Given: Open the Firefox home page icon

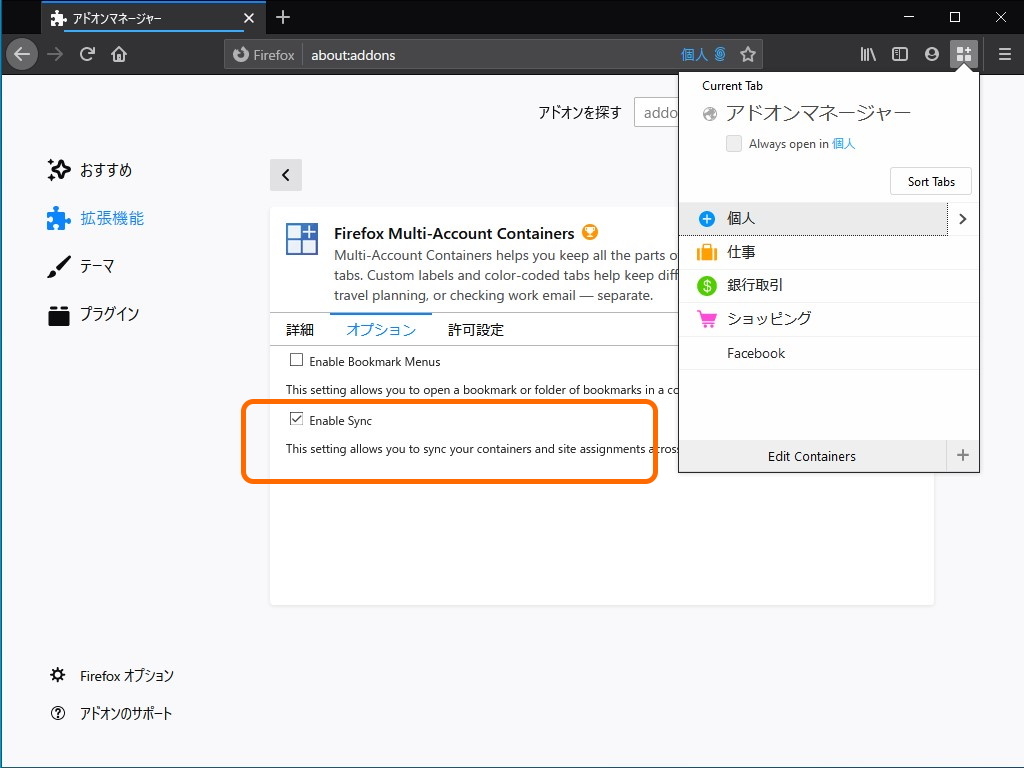Looking at the screenshot, I should click(119, 54).
